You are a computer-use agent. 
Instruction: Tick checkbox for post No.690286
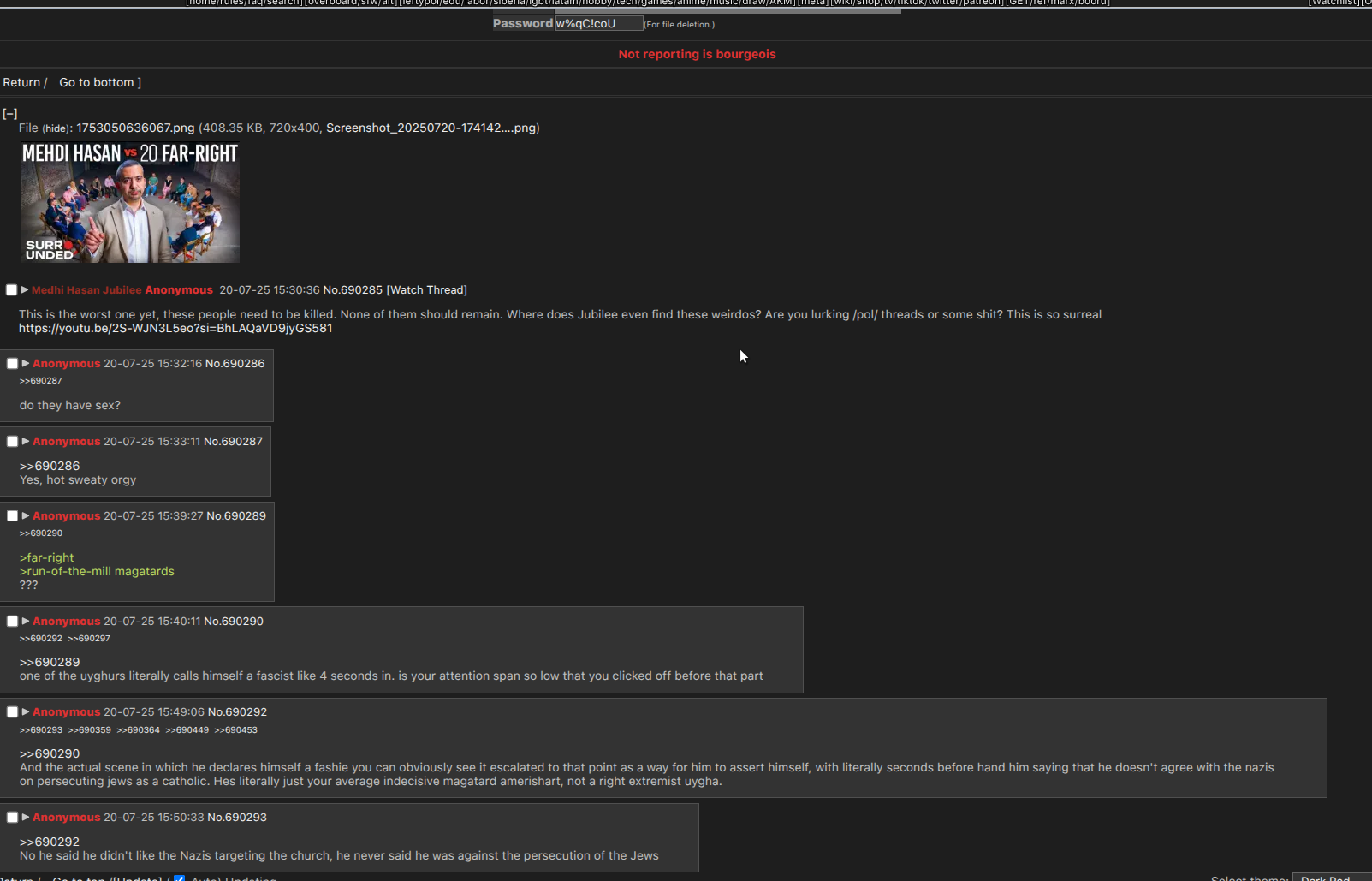click(12, 364)
